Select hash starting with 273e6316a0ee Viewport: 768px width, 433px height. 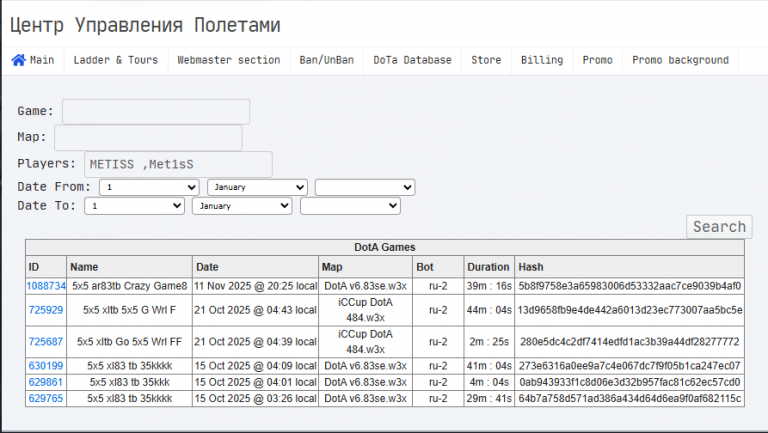point(629,366)
